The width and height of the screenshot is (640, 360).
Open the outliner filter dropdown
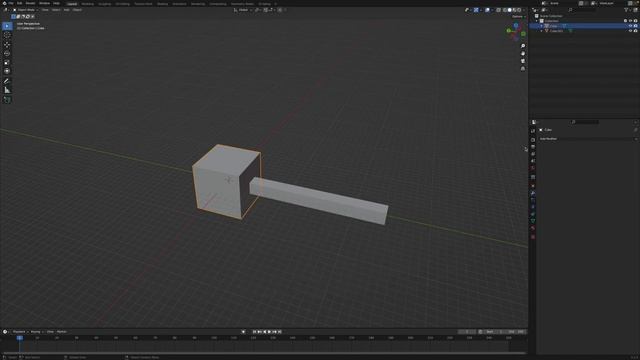[627, 10]
